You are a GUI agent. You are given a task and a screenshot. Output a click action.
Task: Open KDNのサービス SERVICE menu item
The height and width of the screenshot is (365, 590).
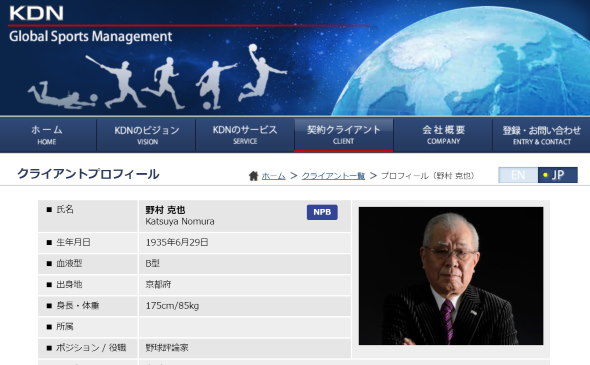pyautogui.click(x=245, y=135)
